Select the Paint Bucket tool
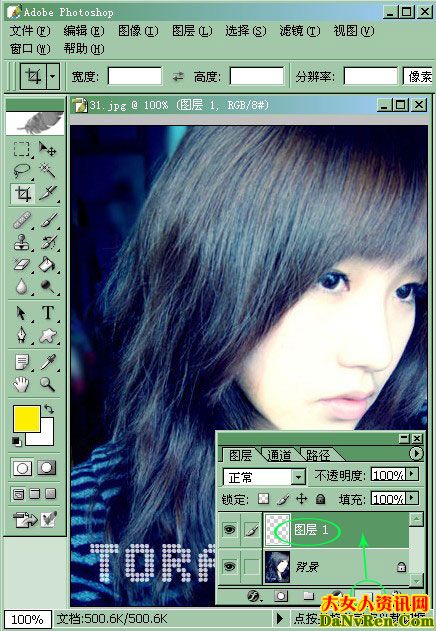 click(48, 264)
